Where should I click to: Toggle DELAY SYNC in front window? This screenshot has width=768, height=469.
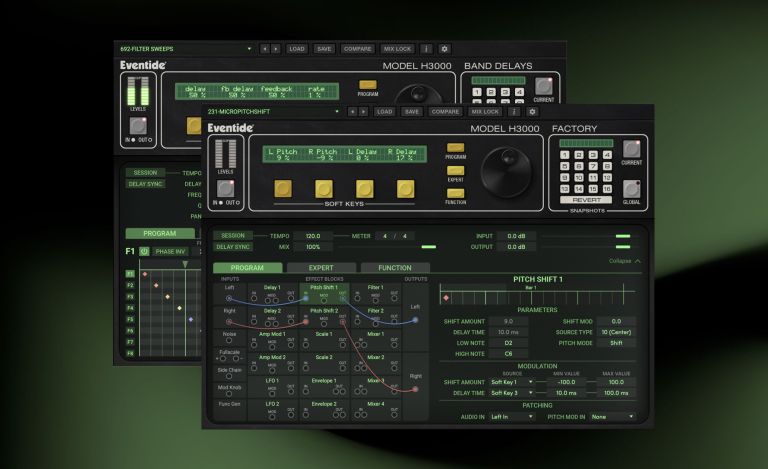click(233, 247)
